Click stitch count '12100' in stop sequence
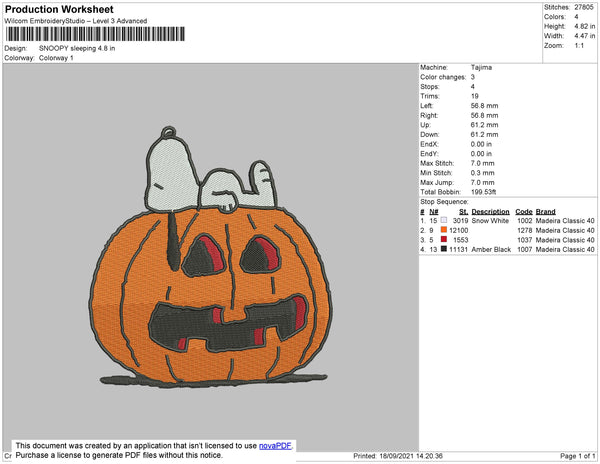 [x=459, y=230]
